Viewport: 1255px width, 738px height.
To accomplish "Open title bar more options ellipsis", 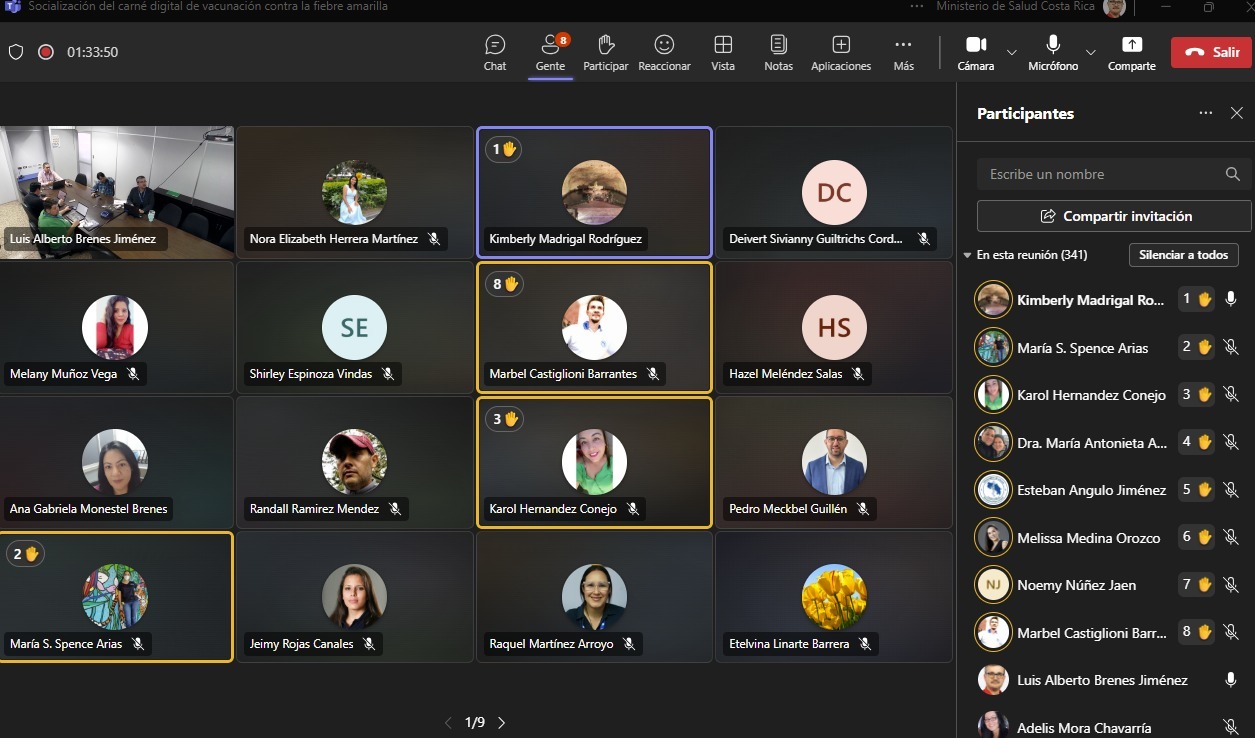I will point(917,7).
